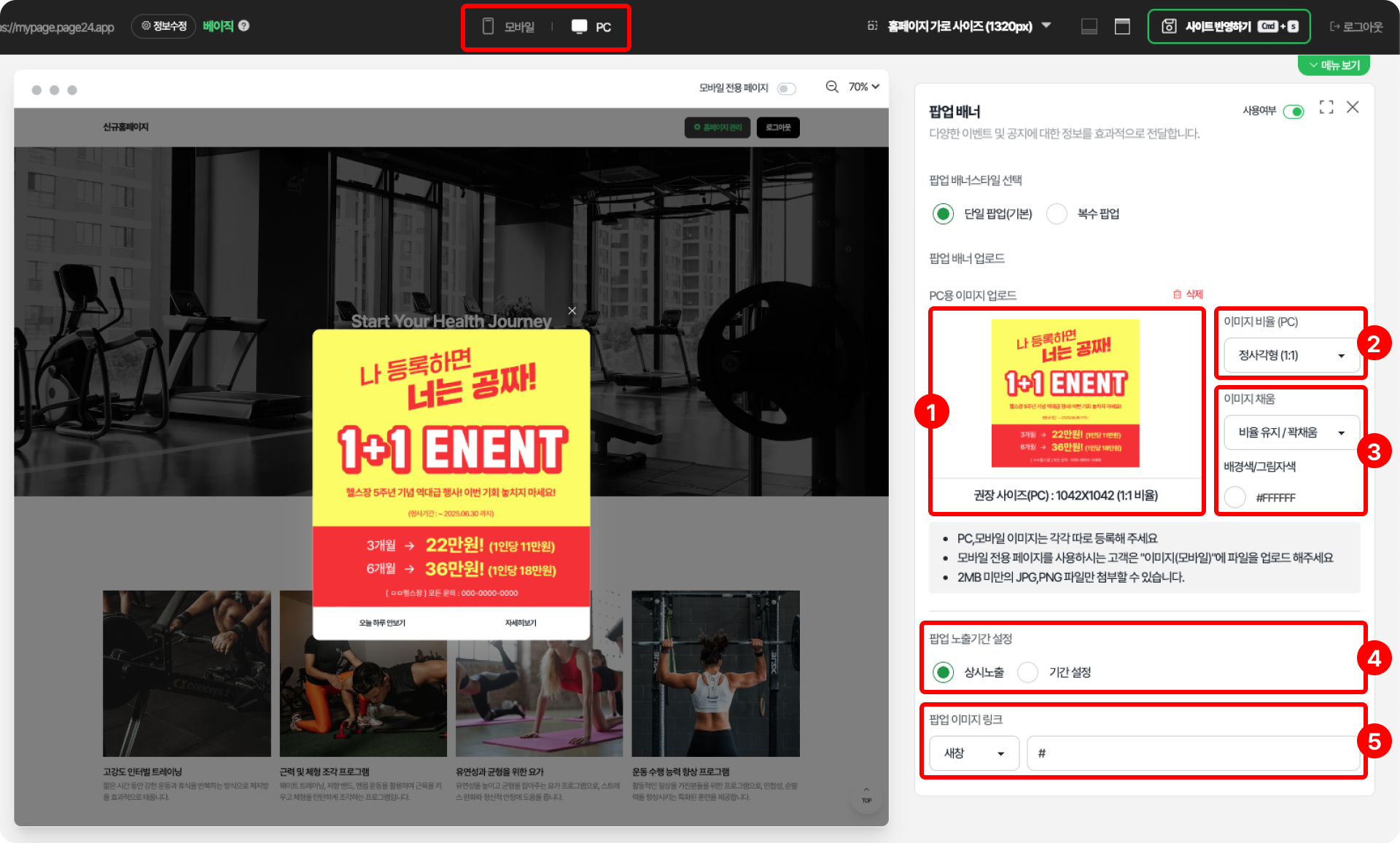Open the 새창 link target dropdown
Screen dimensions: 1400x843
tap(973, 753)
